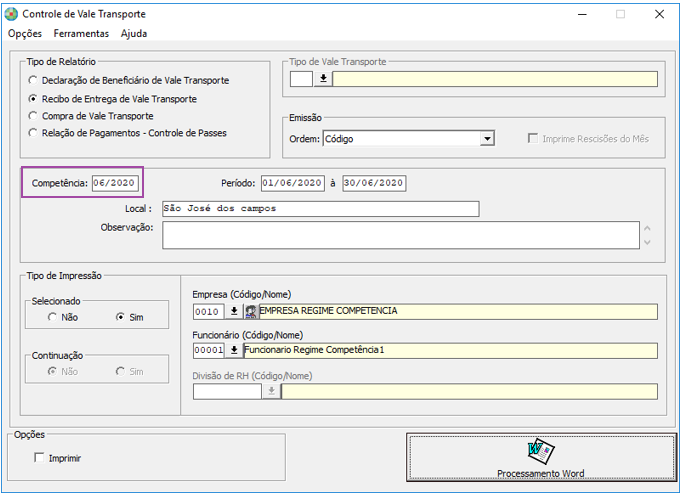Click the Divisão de RH code field
Viewport: 683px width, 498px height.
(227, 391)
